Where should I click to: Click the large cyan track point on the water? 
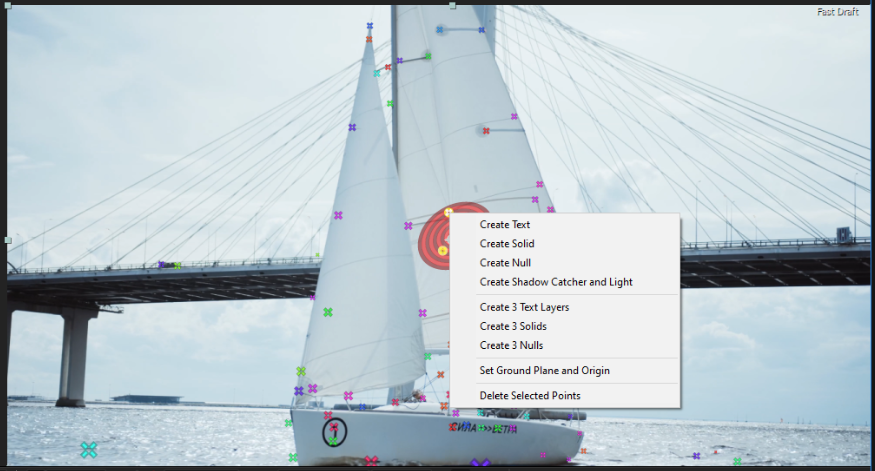coord(89,450)
